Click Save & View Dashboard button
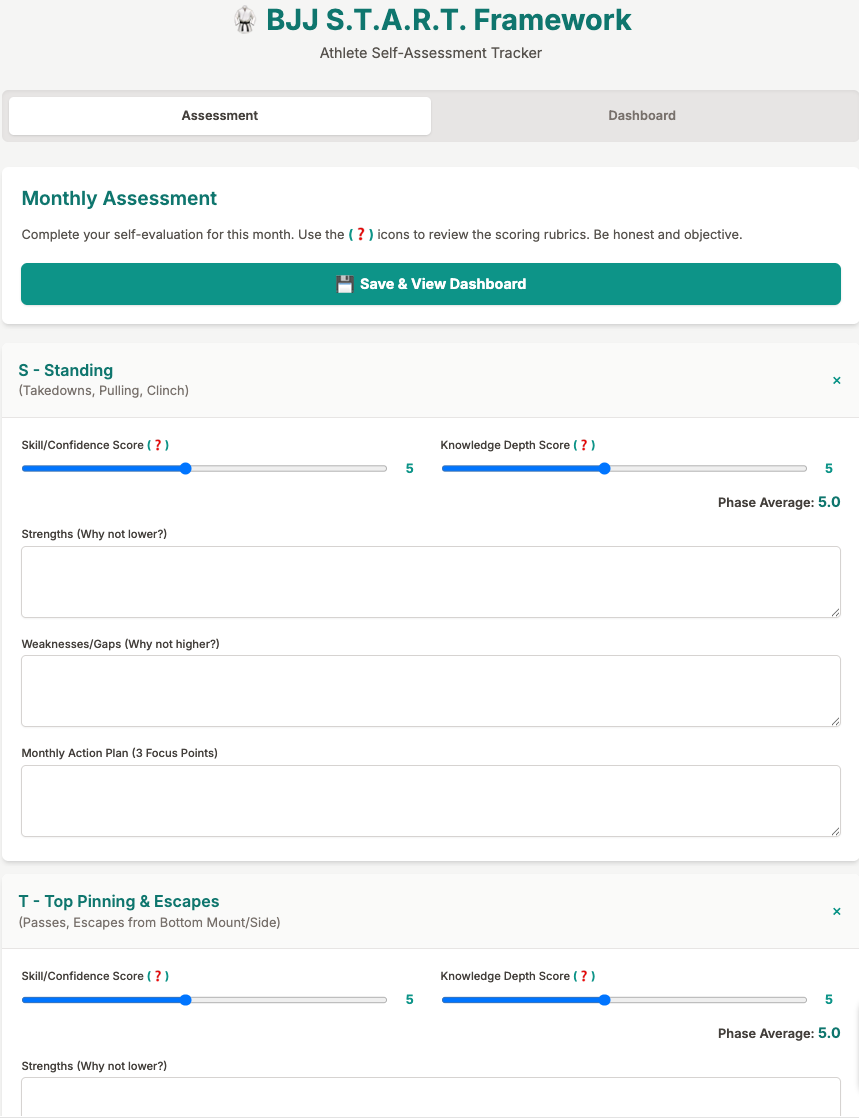The image size is (859, 1120). pyautogui.click(x=431, y=284)
